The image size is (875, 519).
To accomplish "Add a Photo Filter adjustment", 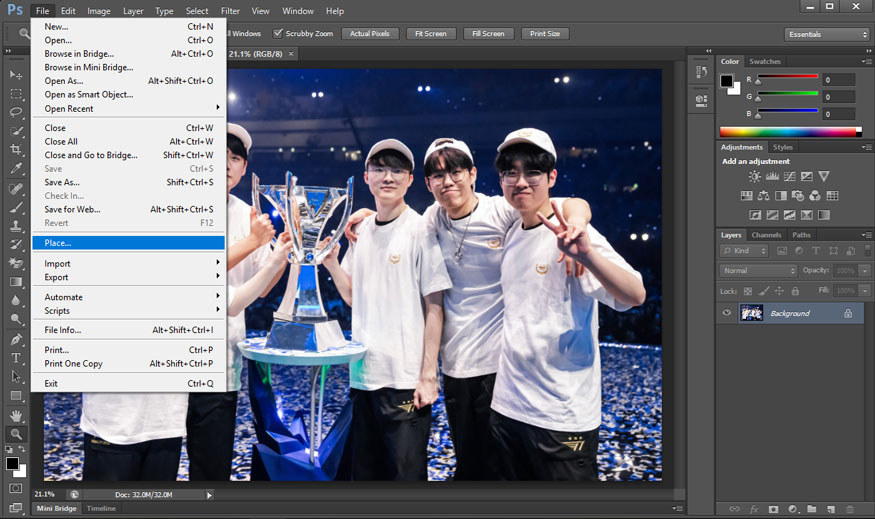I will point(797,196).
